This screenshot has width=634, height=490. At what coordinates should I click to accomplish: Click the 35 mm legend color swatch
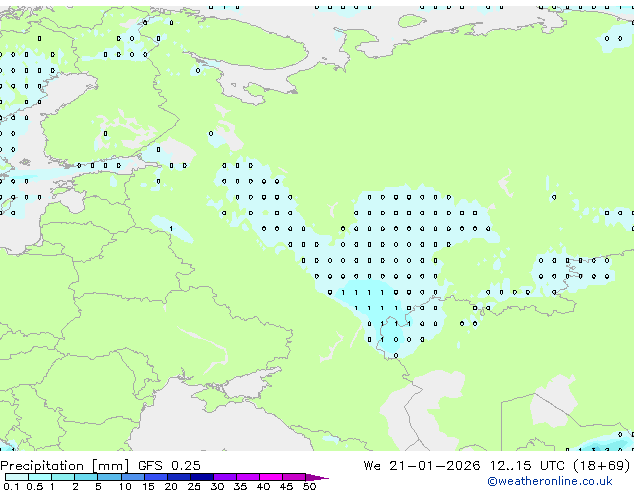248,477
